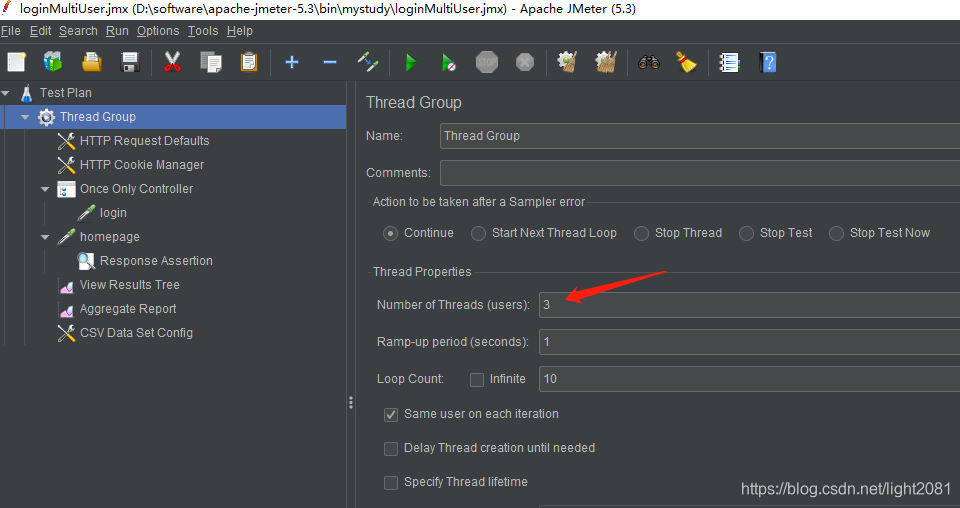
Task: Click the New test plan icon
Action: pos(17,62)
